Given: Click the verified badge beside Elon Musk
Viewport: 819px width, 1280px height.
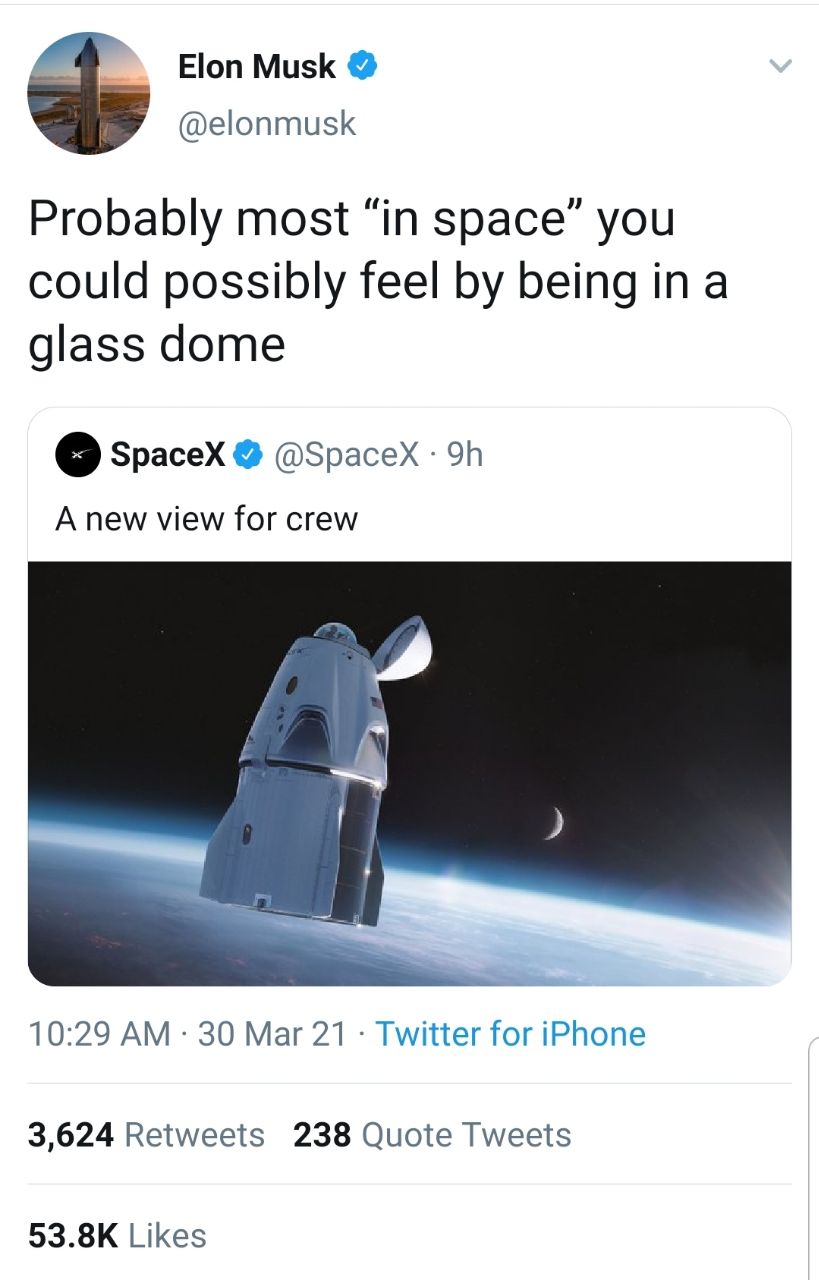Looking at the screenshot, I should point(362,67).
